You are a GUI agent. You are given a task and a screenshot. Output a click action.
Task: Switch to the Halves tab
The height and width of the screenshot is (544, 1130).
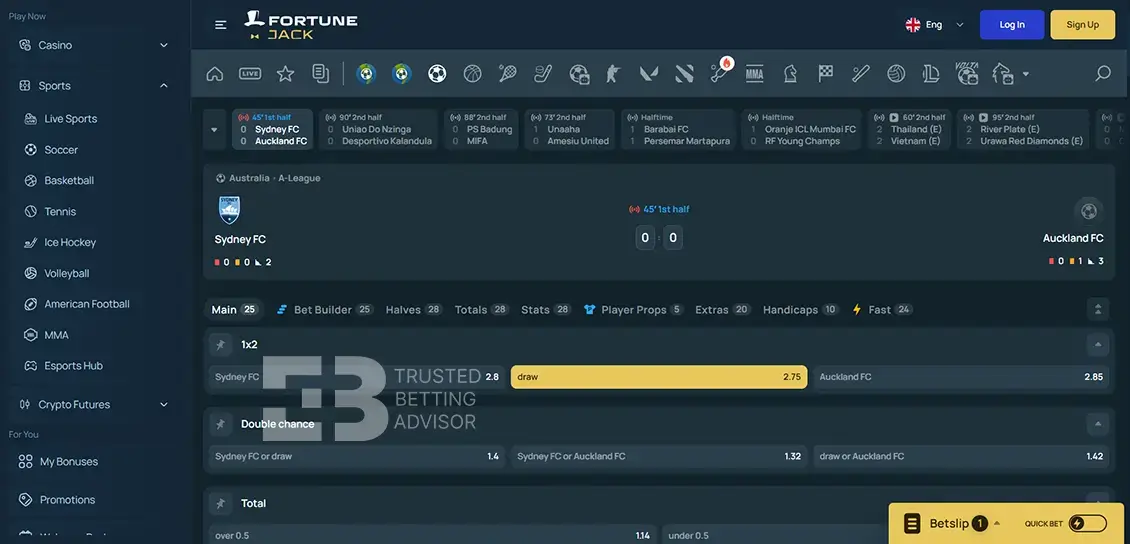[414, 310]
